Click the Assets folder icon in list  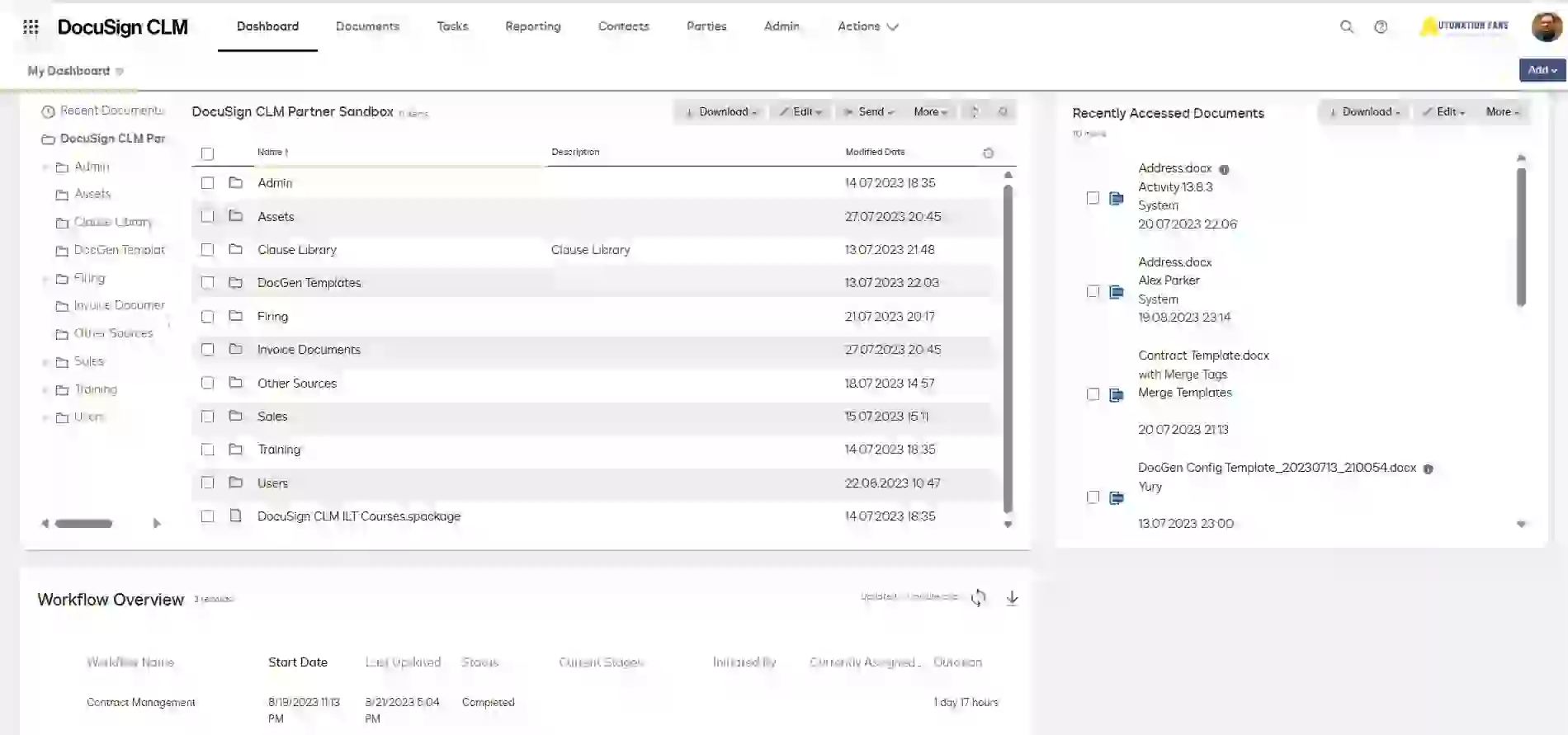[x=235, y=215]
